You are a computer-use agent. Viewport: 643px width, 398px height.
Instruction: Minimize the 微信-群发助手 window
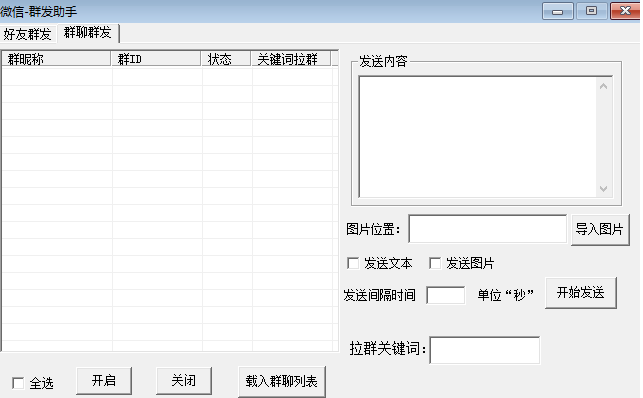558,11
